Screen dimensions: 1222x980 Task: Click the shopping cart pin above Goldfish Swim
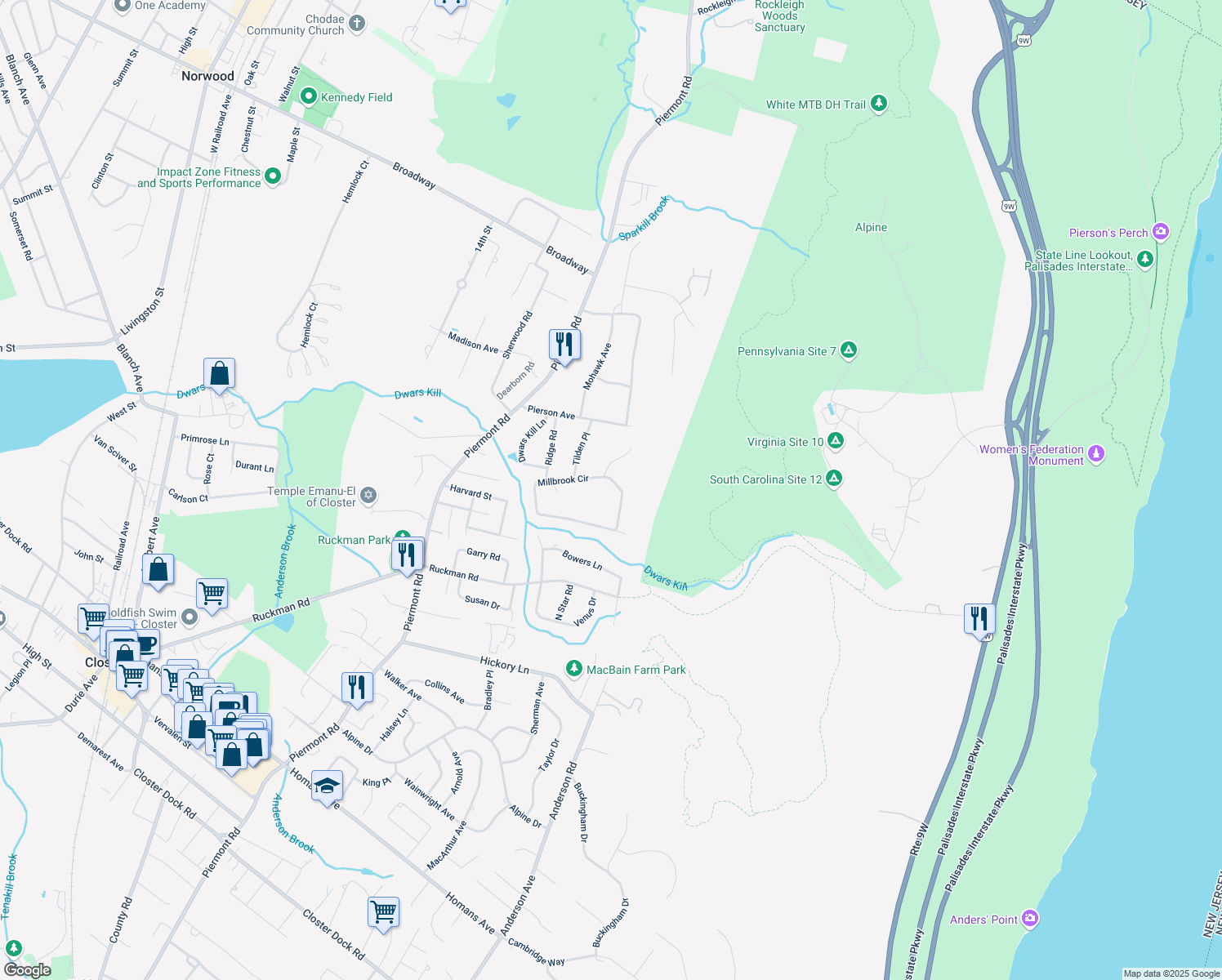coord(212,595)
